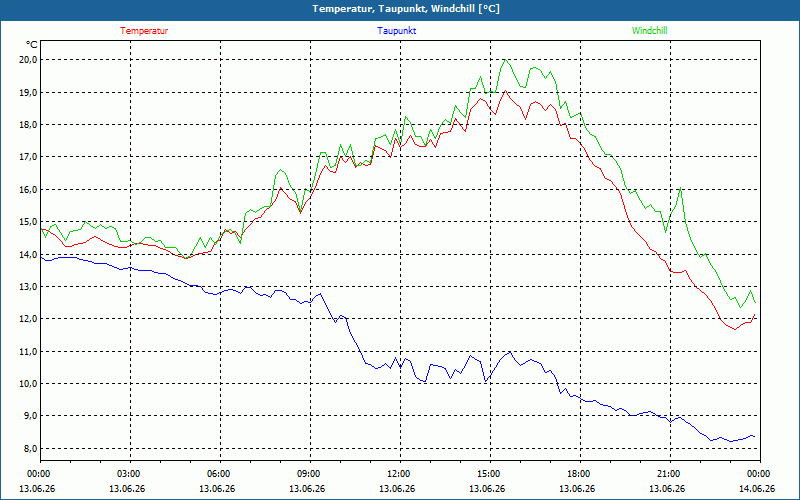Click the green Windchill spike after 21:00
800x500 pixels.
[680, 188]
